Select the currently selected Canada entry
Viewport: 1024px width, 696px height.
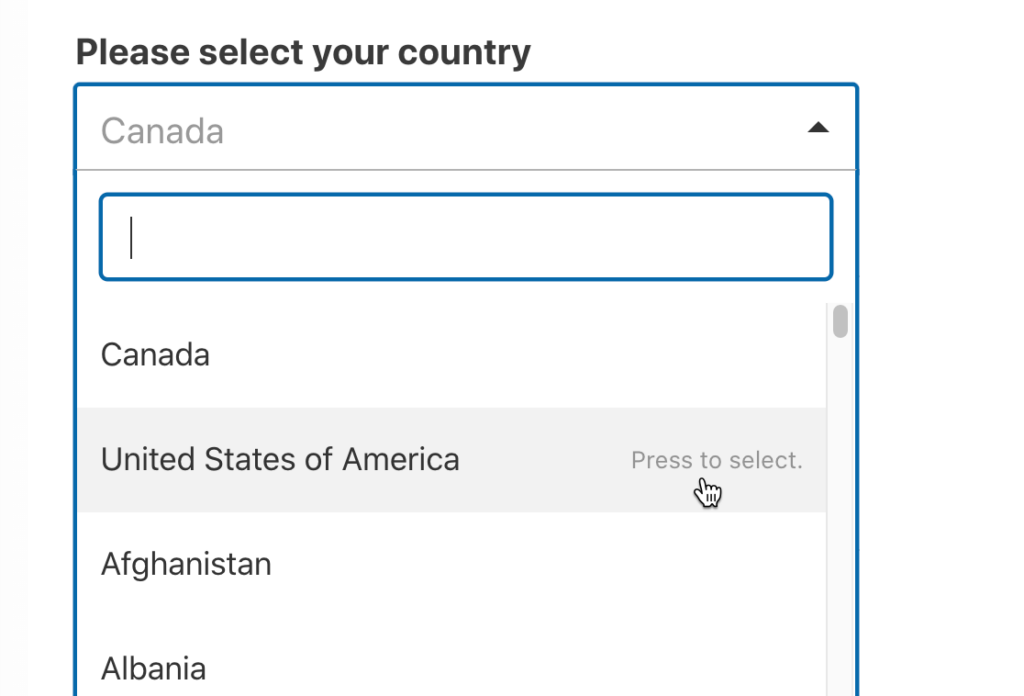click(155, 354)
